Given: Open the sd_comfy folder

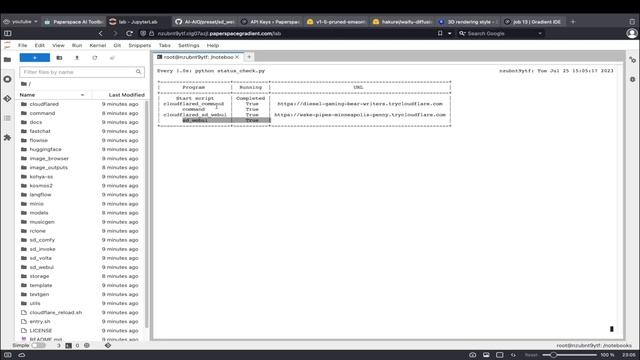Looking at the screenshot, I should [42, 240].
